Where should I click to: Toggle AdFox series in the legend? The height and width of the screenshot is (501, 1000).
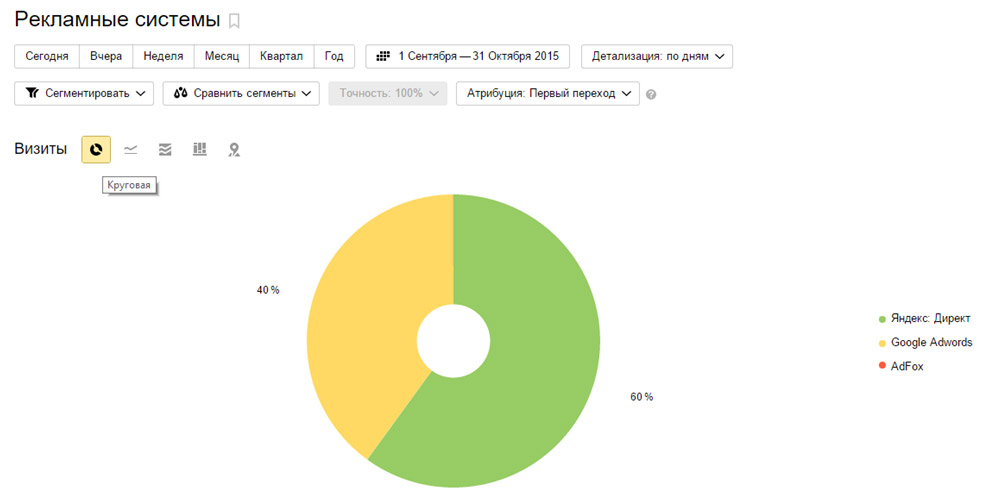point(907,367)
